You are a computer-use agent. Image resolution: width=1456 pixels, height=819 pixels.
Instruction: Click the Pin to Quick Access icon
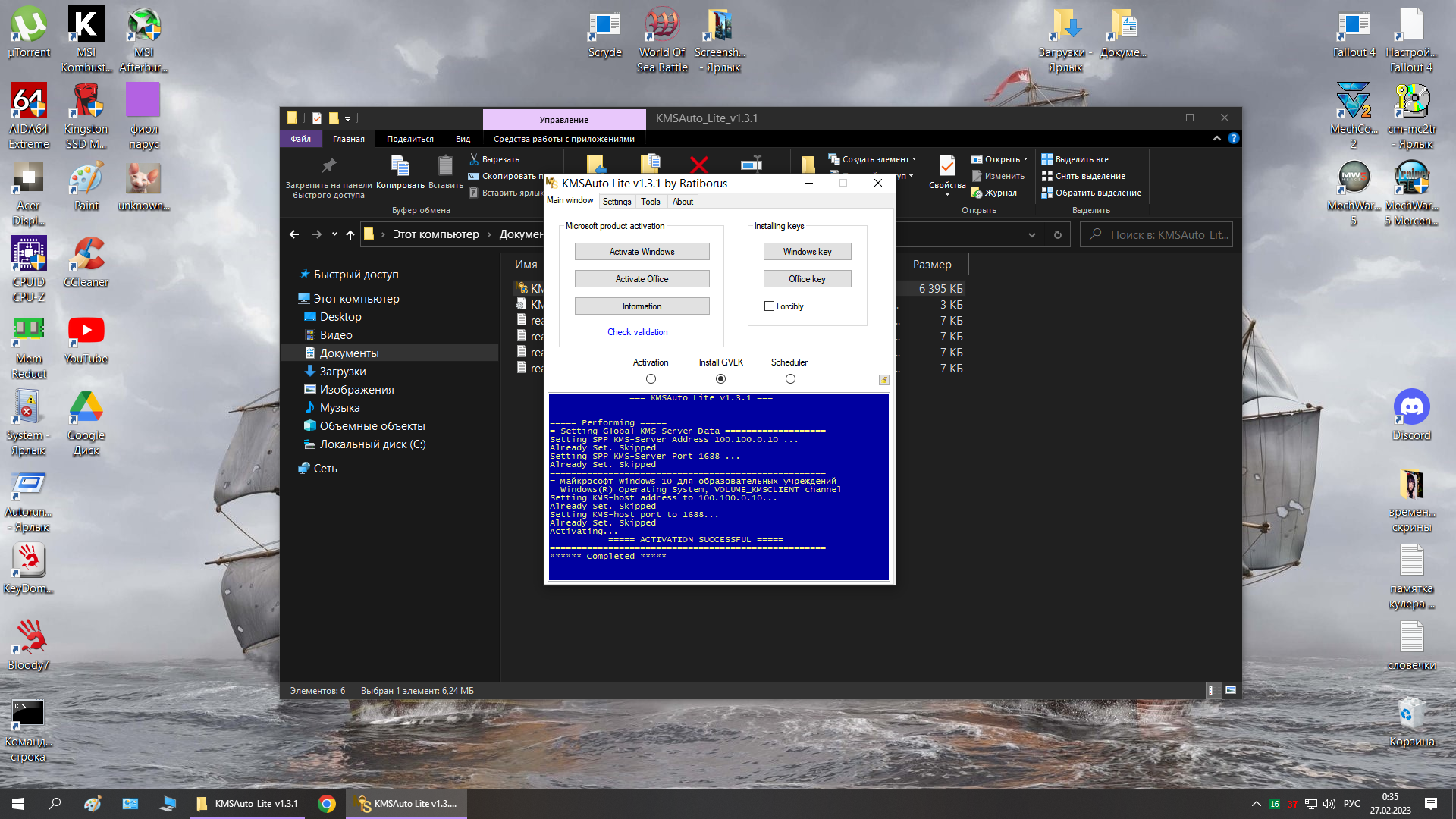(x=328, y=166)
